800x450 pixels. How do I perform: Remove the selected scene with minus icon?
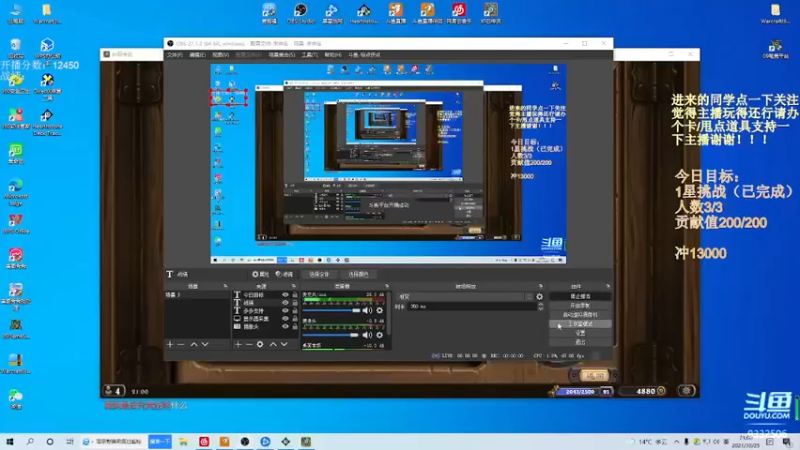coord(181,344)
